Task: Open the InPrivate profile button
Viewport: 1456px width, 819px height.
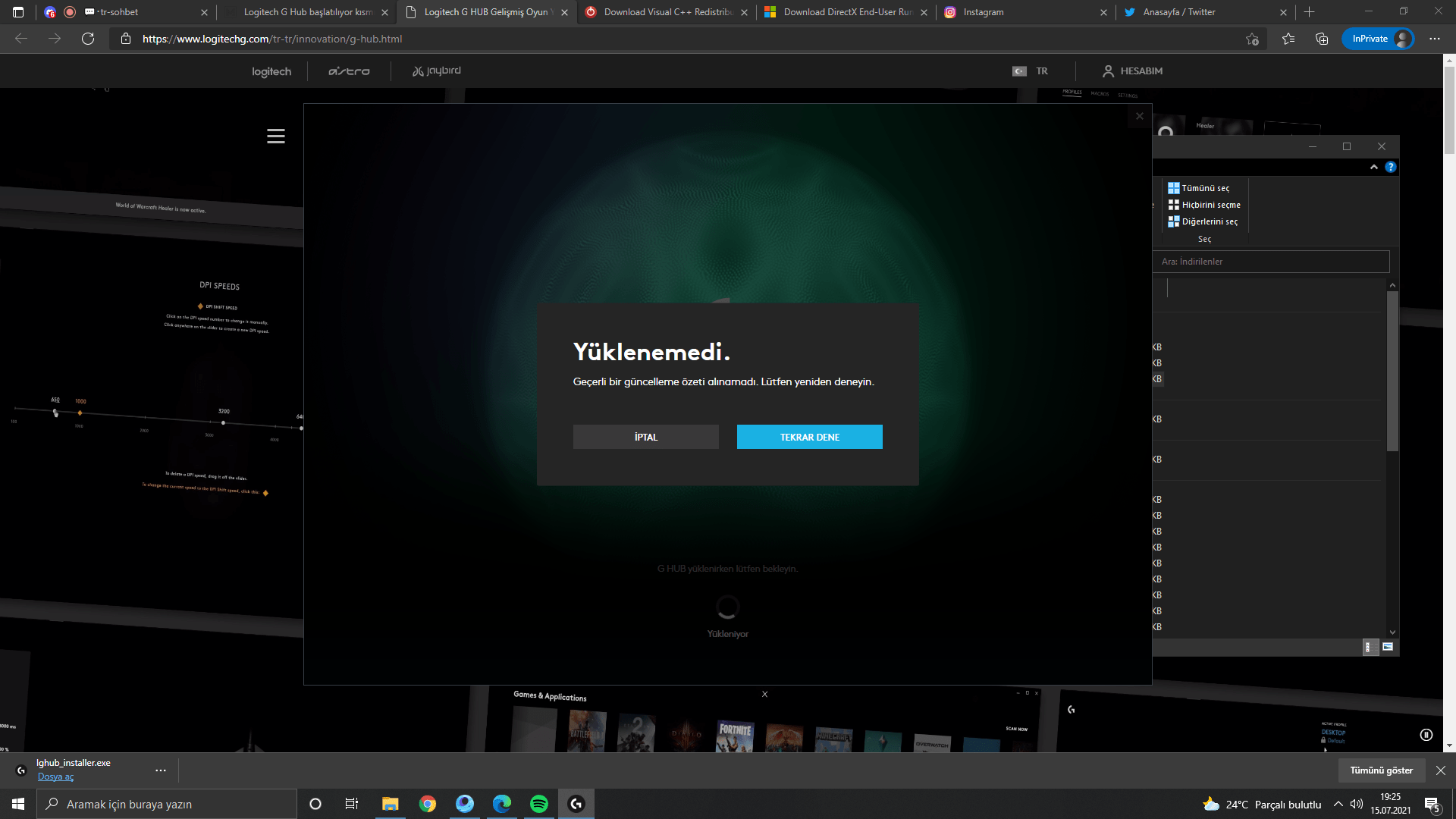Action: click(1379, 39)
